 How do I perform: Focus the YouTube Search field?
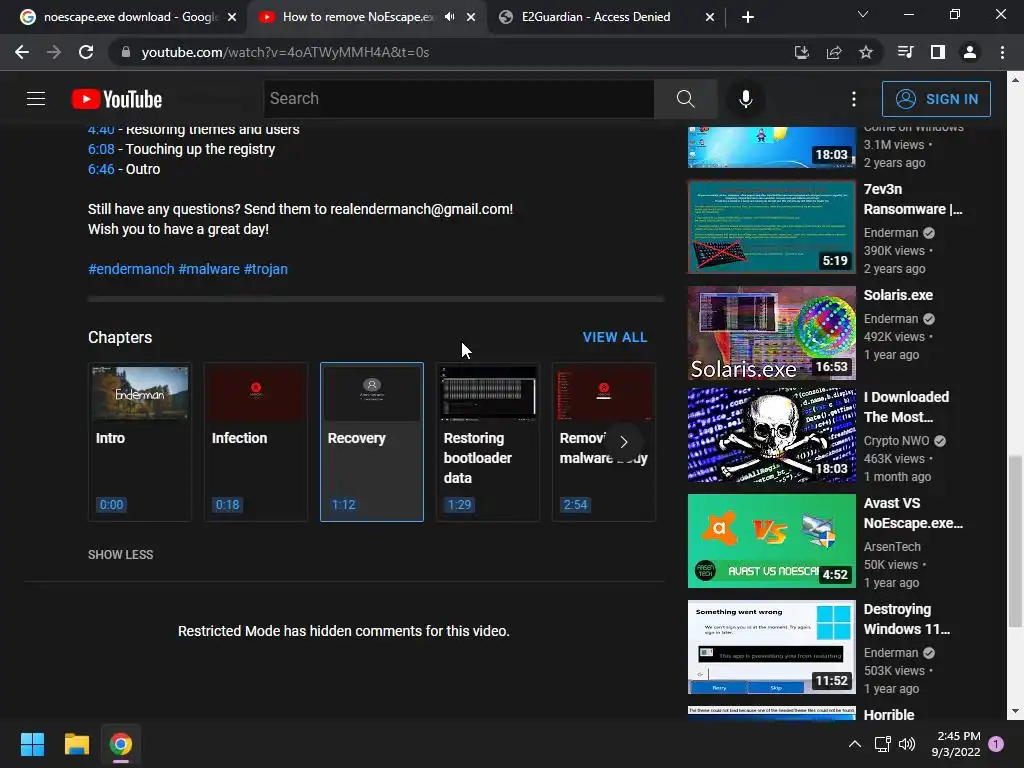(458, 99)
